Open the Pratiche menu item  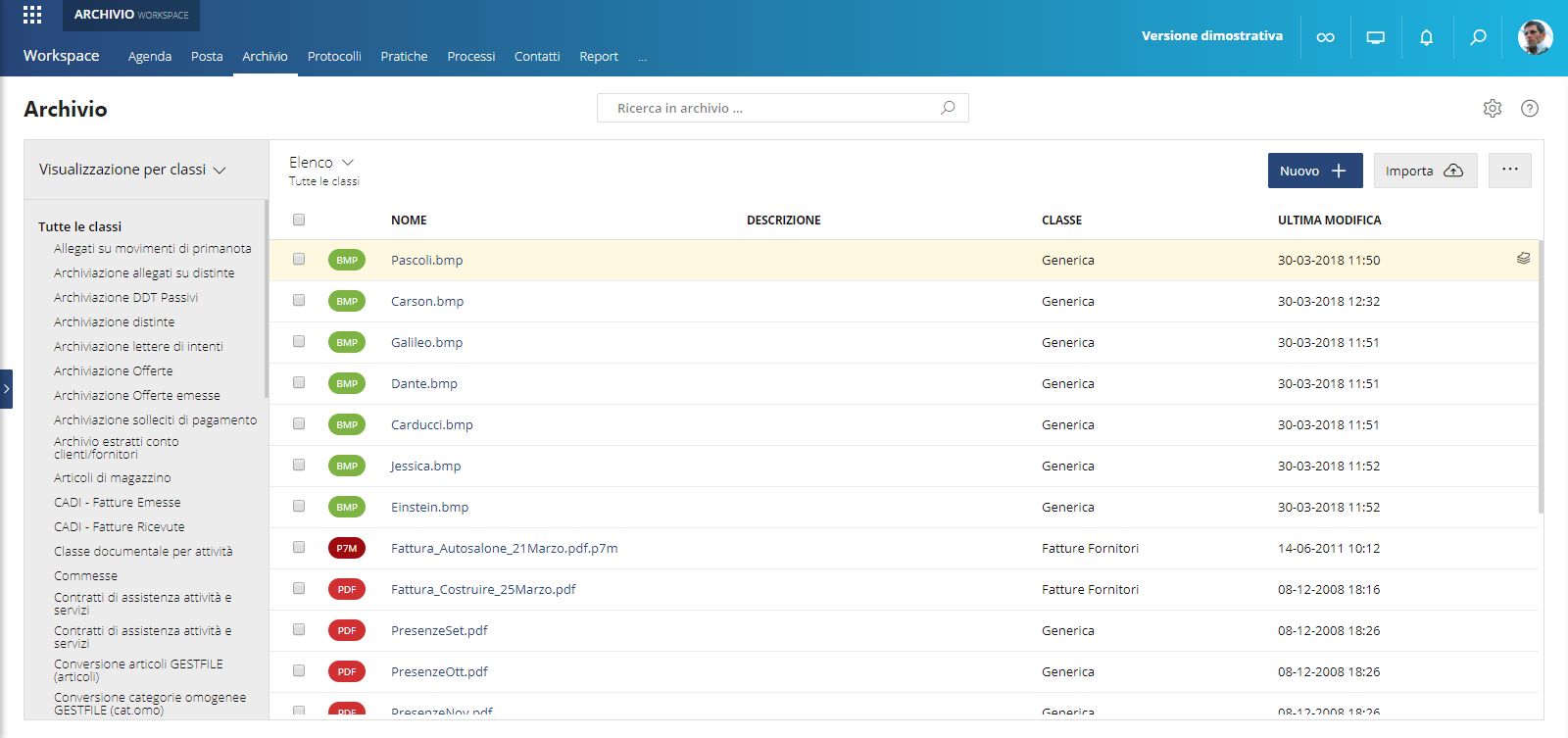tap(404, 57)
